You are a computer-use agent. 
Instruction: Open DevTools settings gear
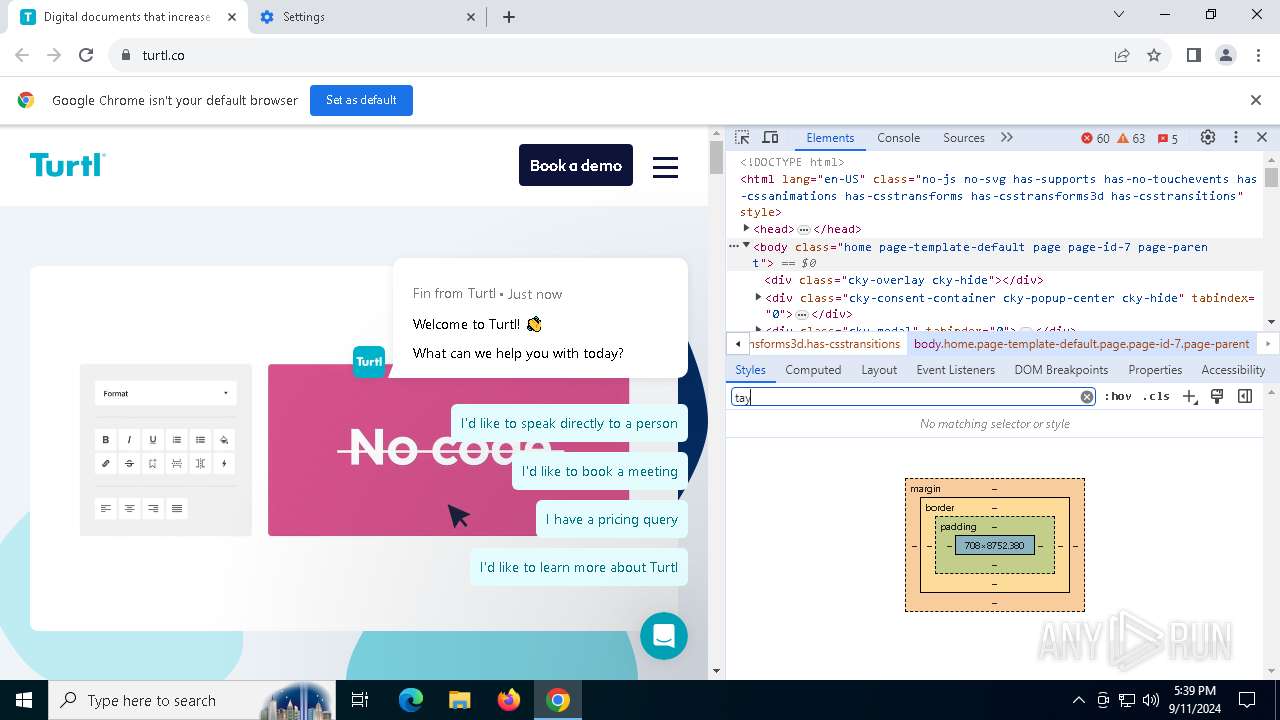point(1208,138)
